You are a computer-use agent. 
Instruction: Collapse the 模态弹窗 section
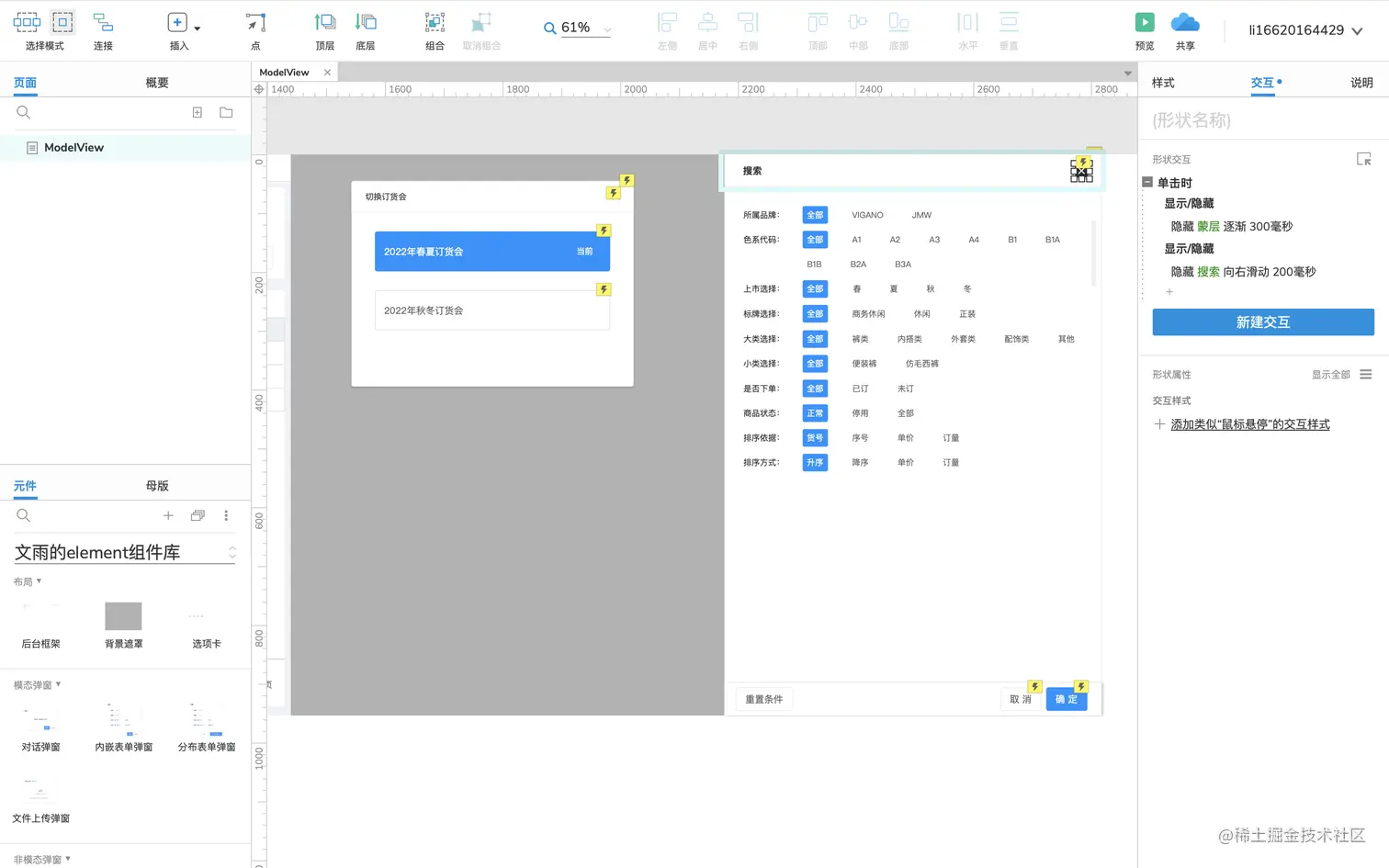[37, 684]
